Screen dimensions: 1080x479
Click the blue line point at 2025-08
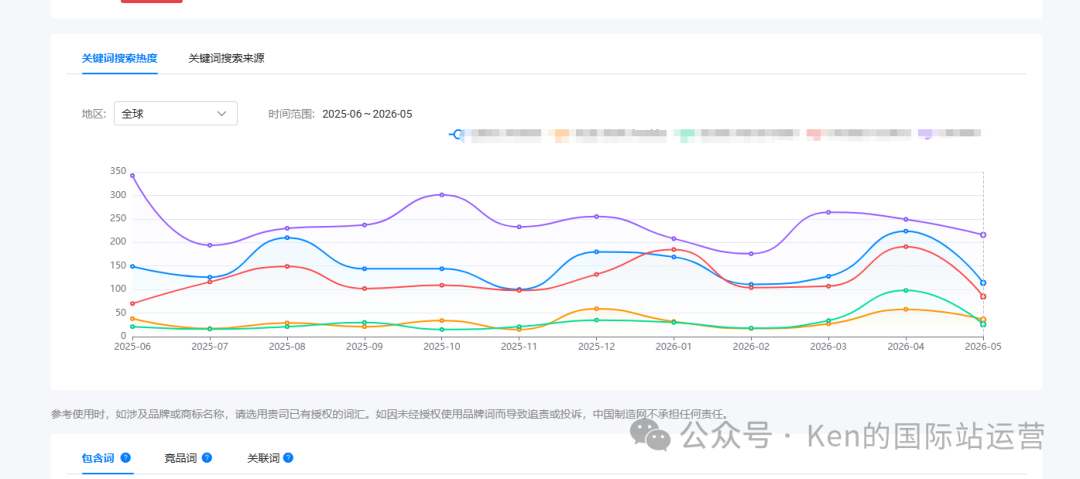tap(287, 237)
